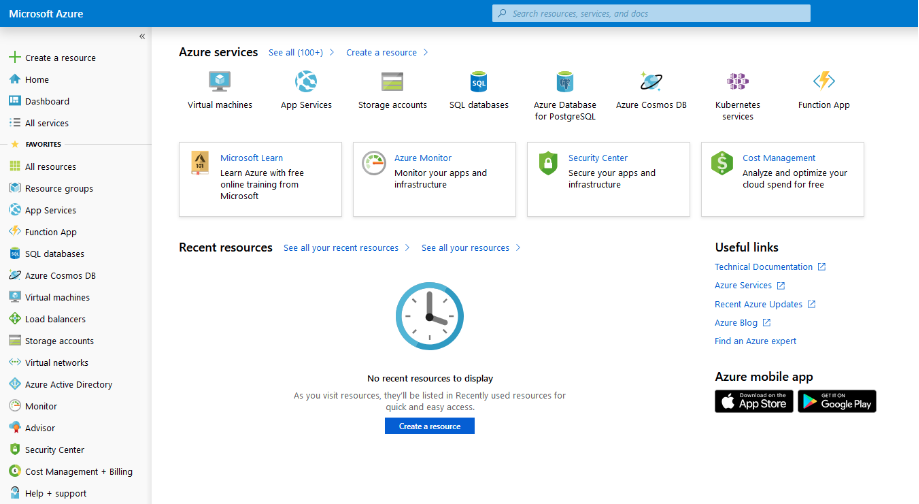Viewport: 919px width, 504px height.
Task: Click the All resources grid icon
Action: [x=15, y=166]
